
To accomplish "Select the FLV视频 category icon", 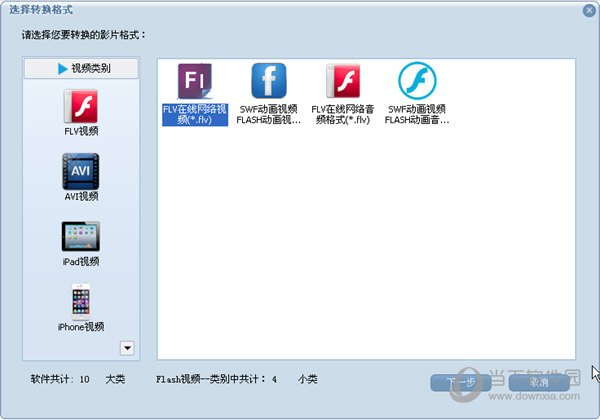I will [x=81, y=106].
